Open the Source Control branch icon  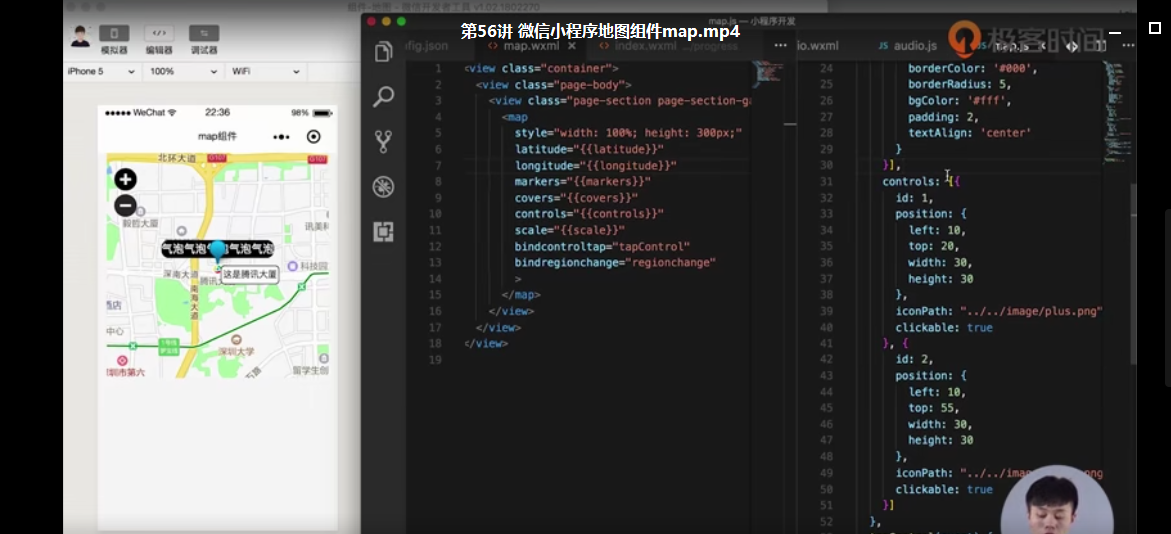[x=383, y=142]
